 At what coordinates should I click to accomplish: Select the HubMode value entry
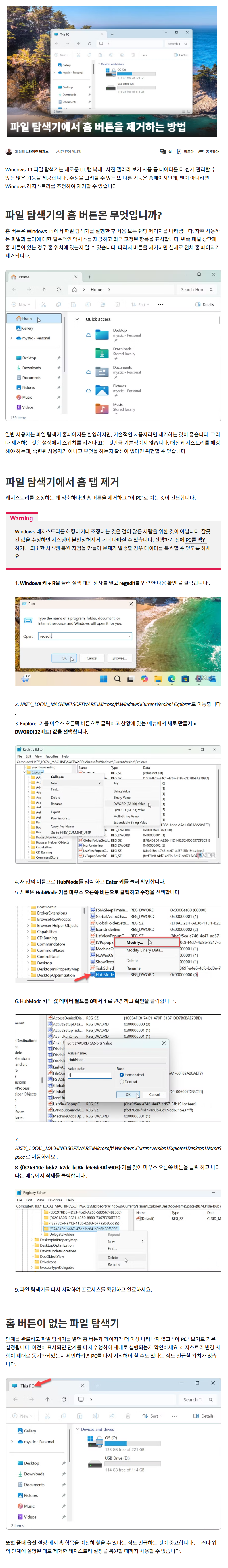click(105, 974)
